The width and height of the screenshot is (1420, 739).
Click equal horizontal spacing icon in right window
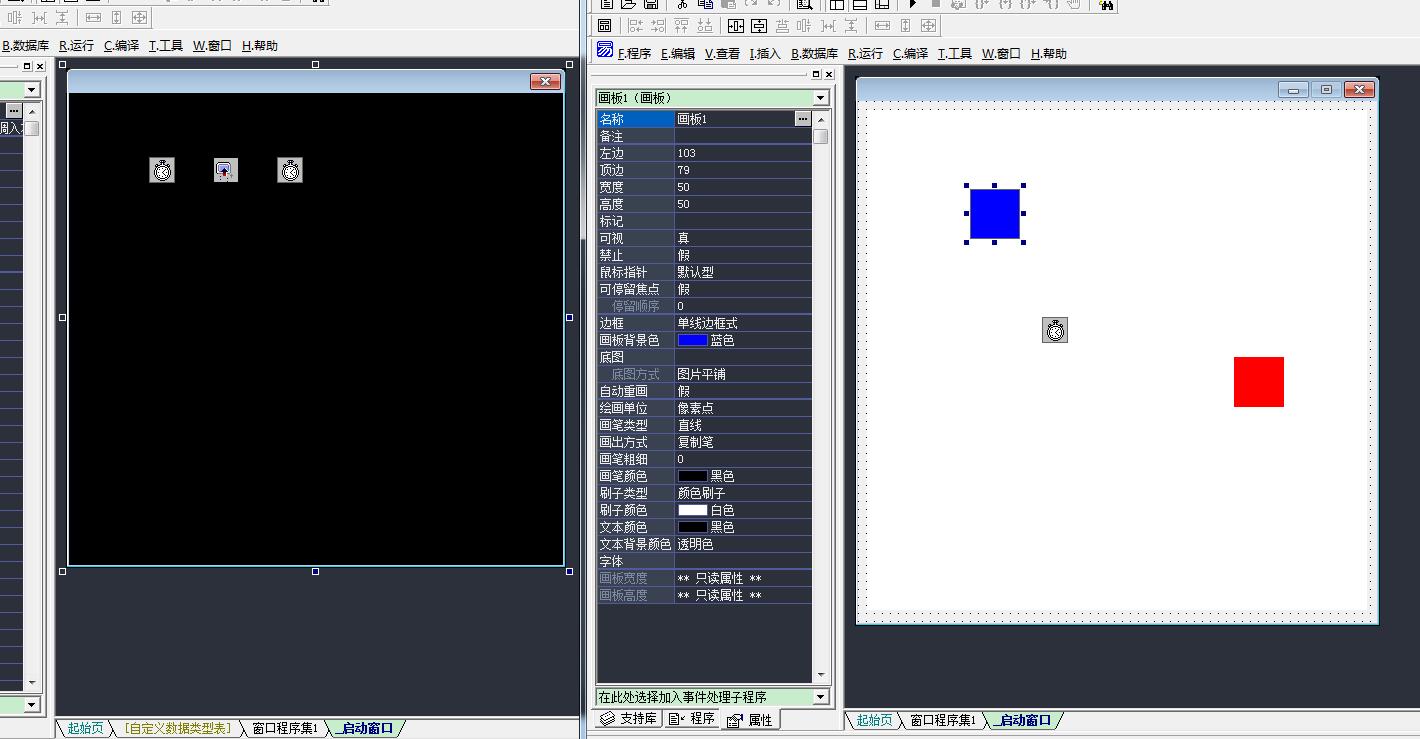click(828, 26)
